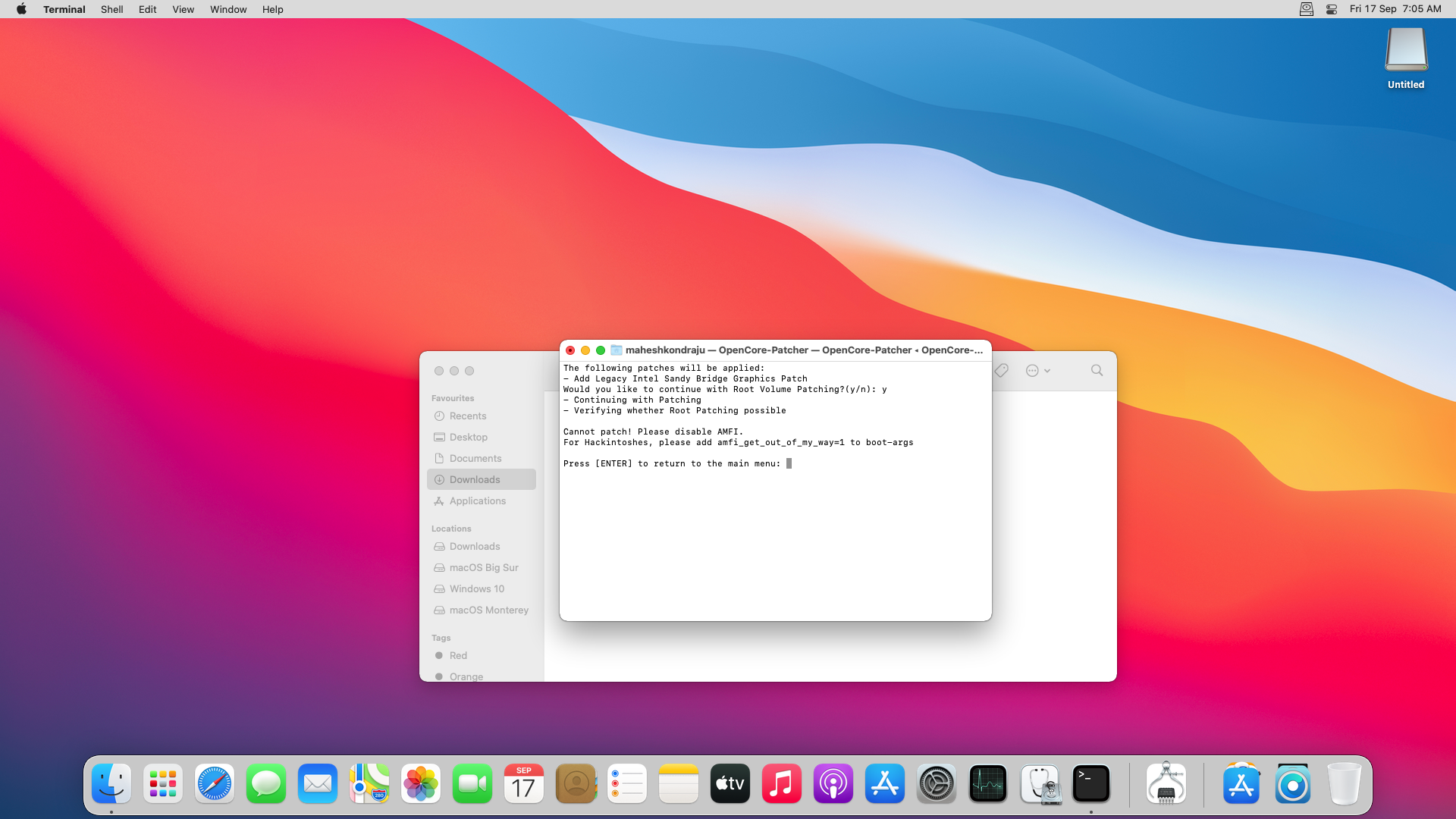This screenshot has width=1456, height=819.
Task: Open the View menu in menu bar
Action: coord(183,9)
